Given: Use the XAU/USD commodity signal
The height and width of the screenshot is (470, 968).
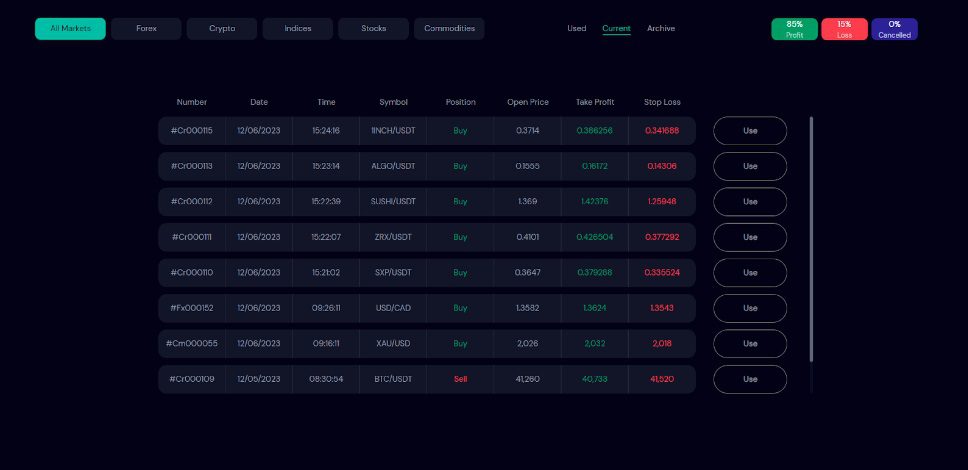Looking at the screenshot, I should 750,344.
